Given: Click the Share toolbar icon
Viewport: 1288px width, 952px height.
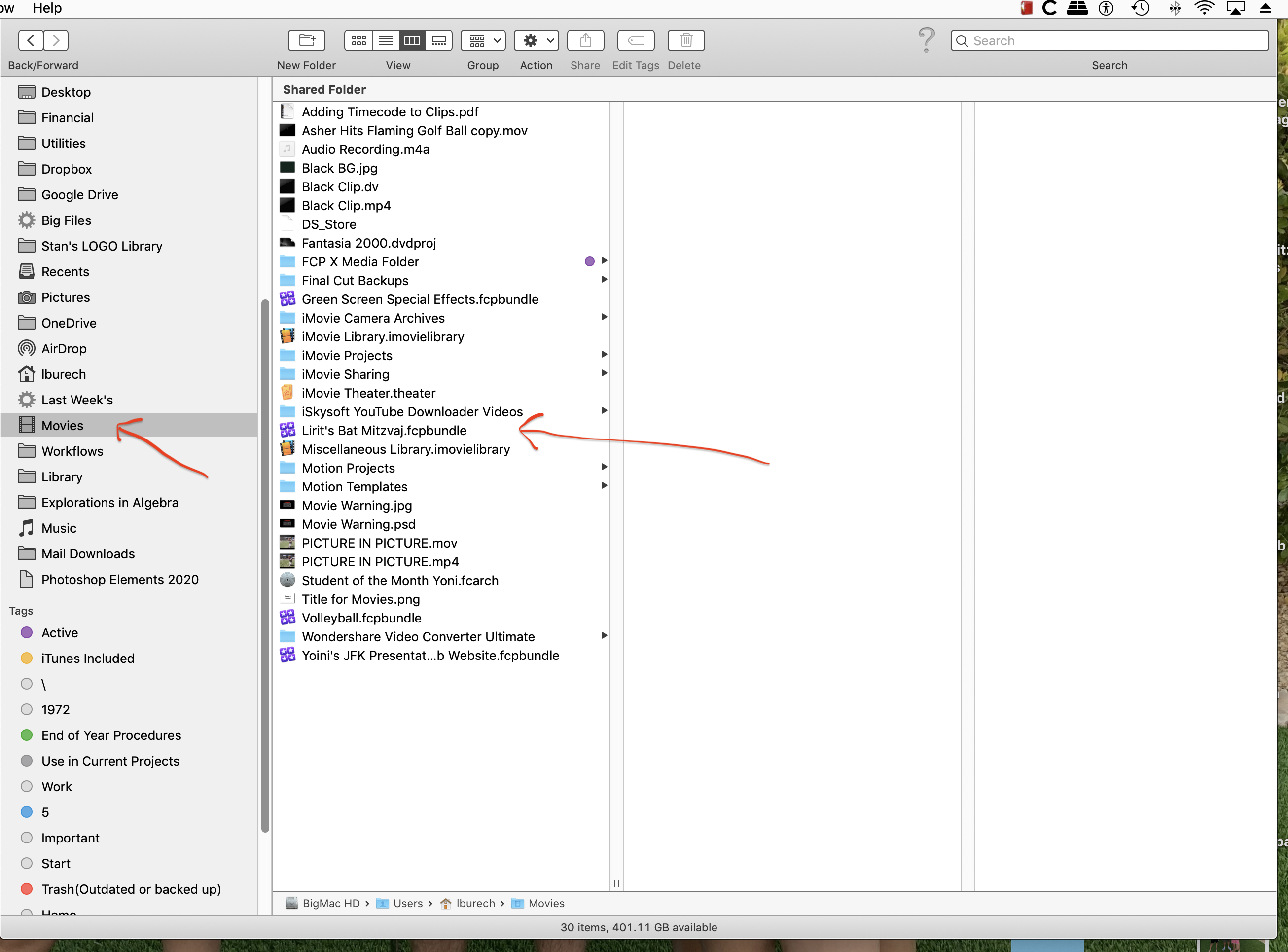Looking at the screenshot, I should pyautogui.click(x=585, y=40).
